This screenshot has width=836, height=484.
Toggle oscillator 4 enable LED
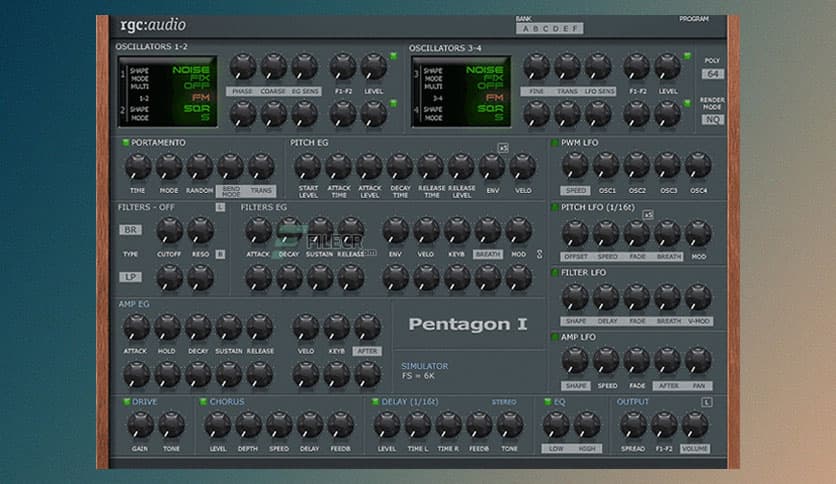coord(687,103)
